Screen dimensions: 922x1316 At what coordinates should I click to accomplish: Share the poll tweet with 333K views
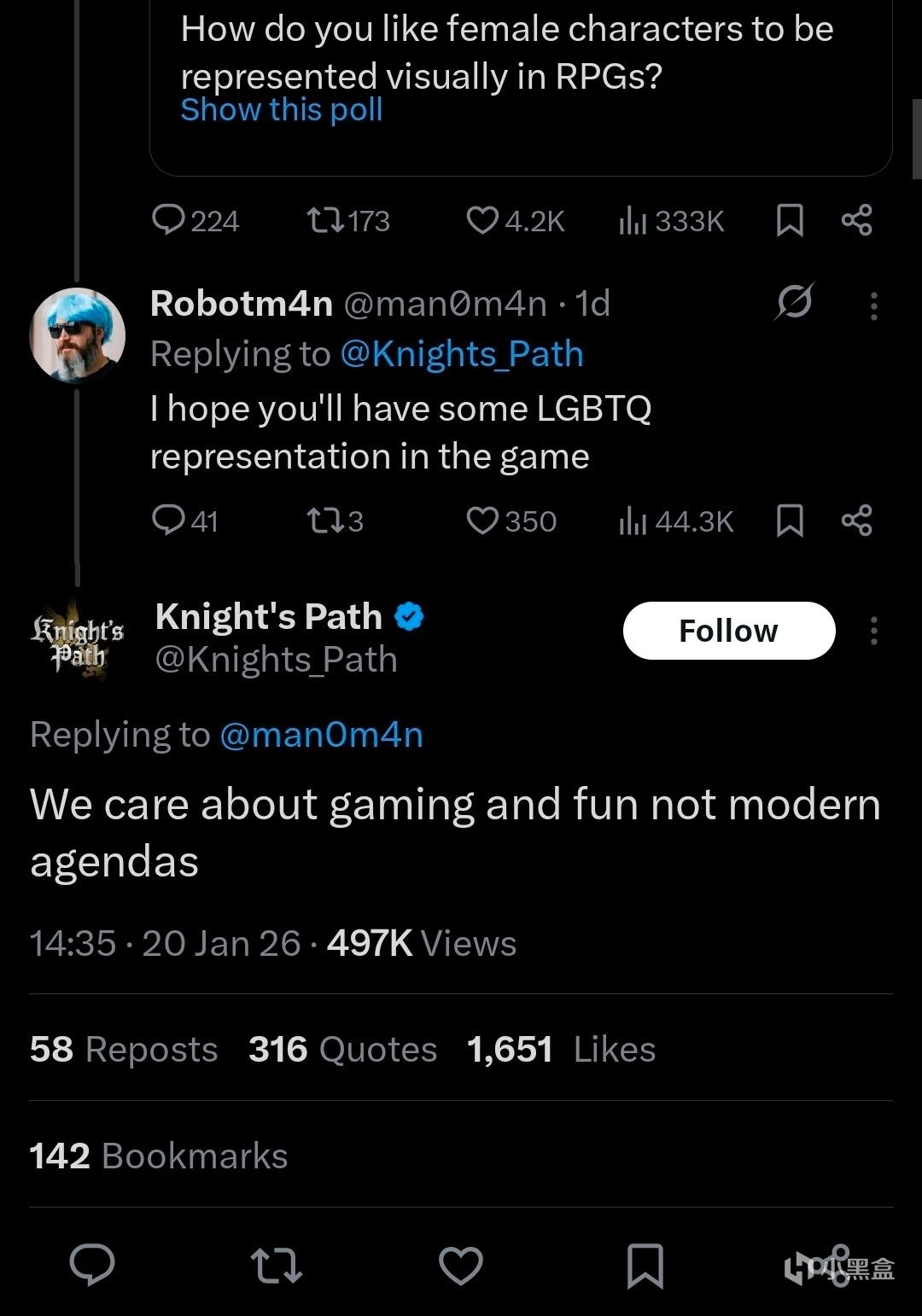[856, 220]
